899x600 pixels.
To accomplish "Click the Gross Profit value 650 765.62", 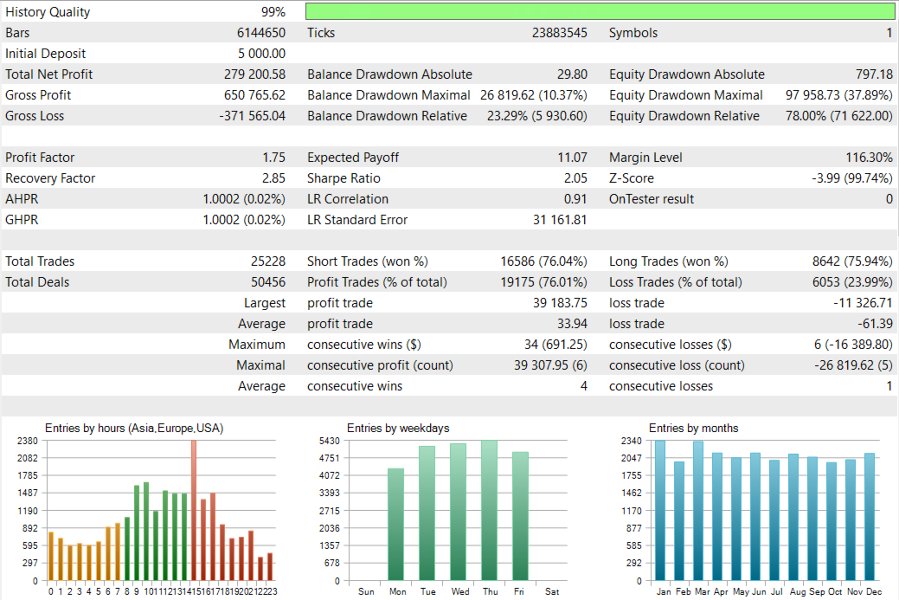I will point(255,95).
